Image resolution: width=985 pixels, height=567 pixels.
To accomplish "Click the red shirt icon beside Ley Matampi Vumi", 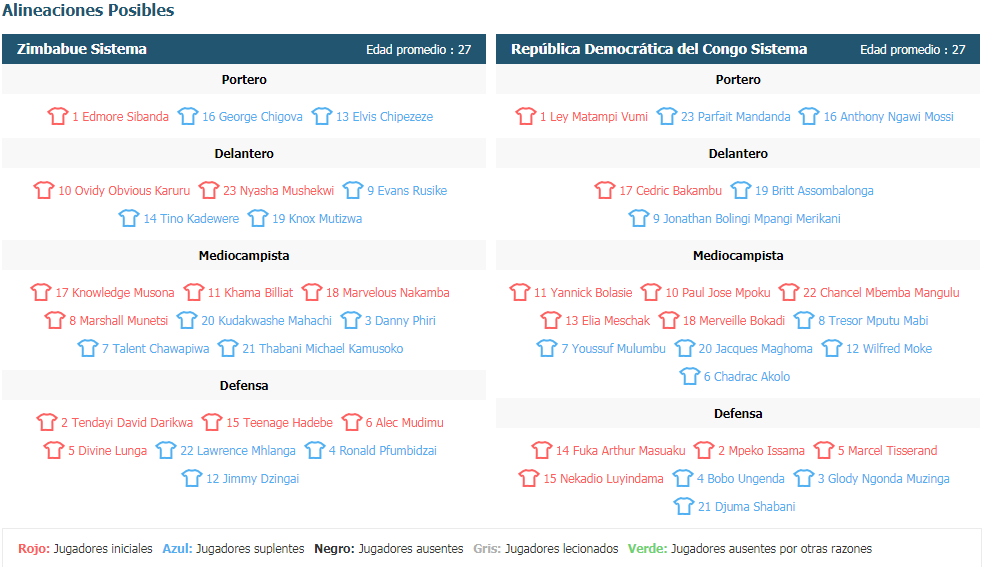I will [526, 116].
